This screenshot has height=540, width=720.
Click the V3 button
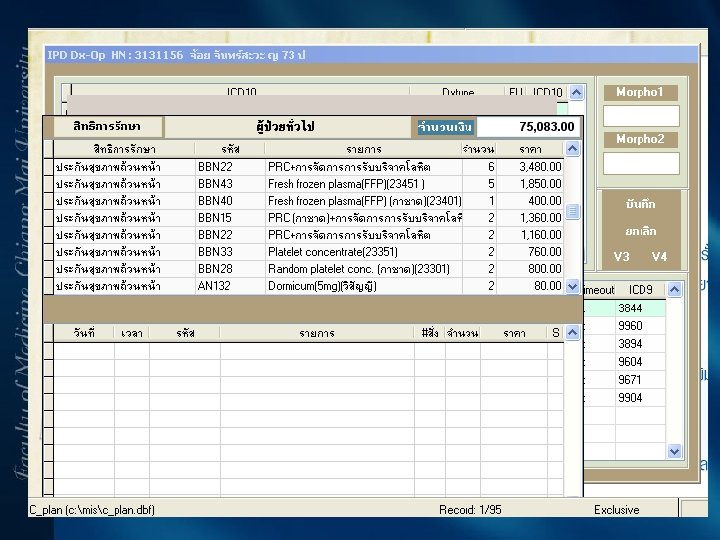621,257
